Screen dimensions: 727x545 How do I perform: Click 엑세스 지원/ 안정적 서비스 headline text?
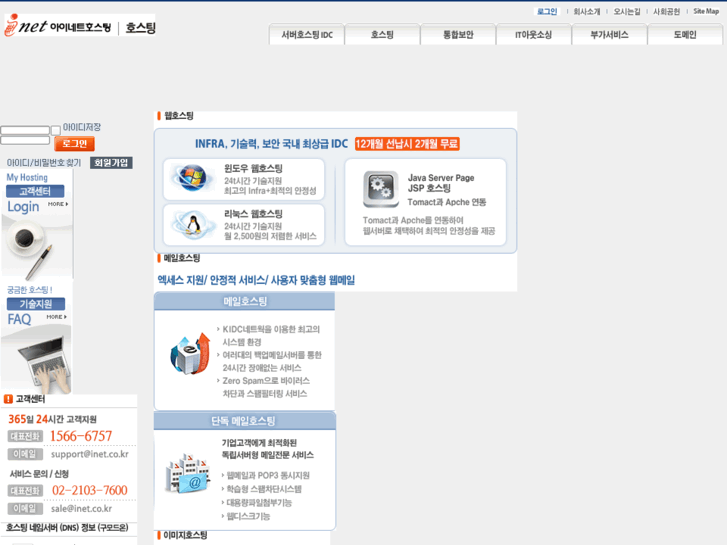256,280
